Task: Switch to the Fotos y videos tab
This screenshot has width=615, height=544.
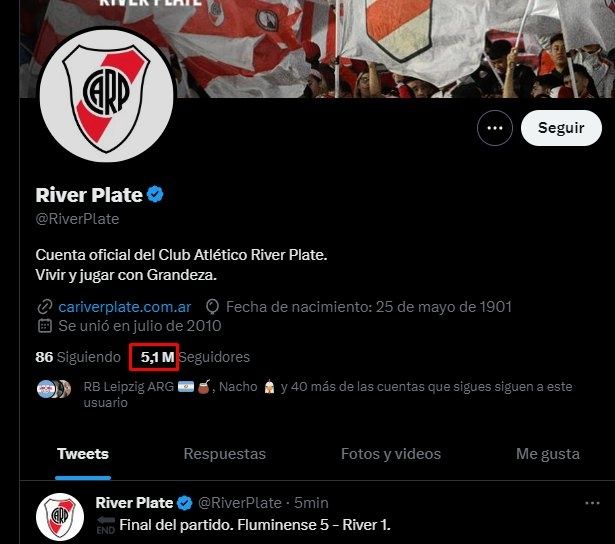Action: (391, 454)
